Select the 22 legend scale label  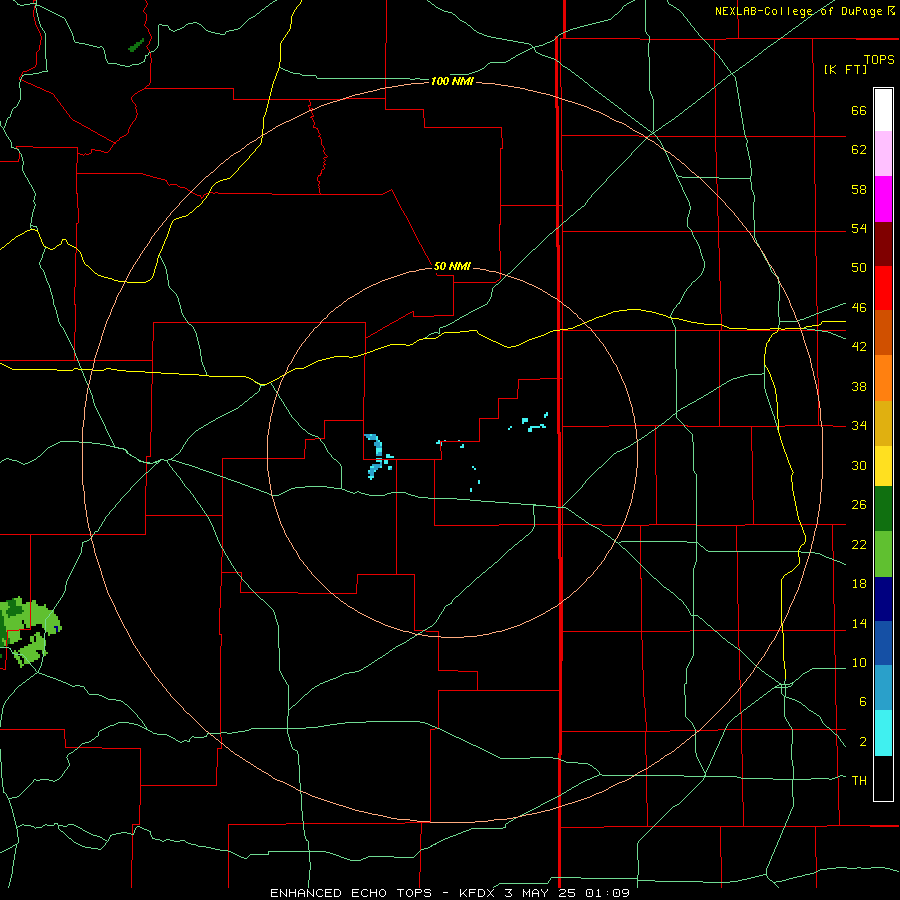click(x=859, y=545)
